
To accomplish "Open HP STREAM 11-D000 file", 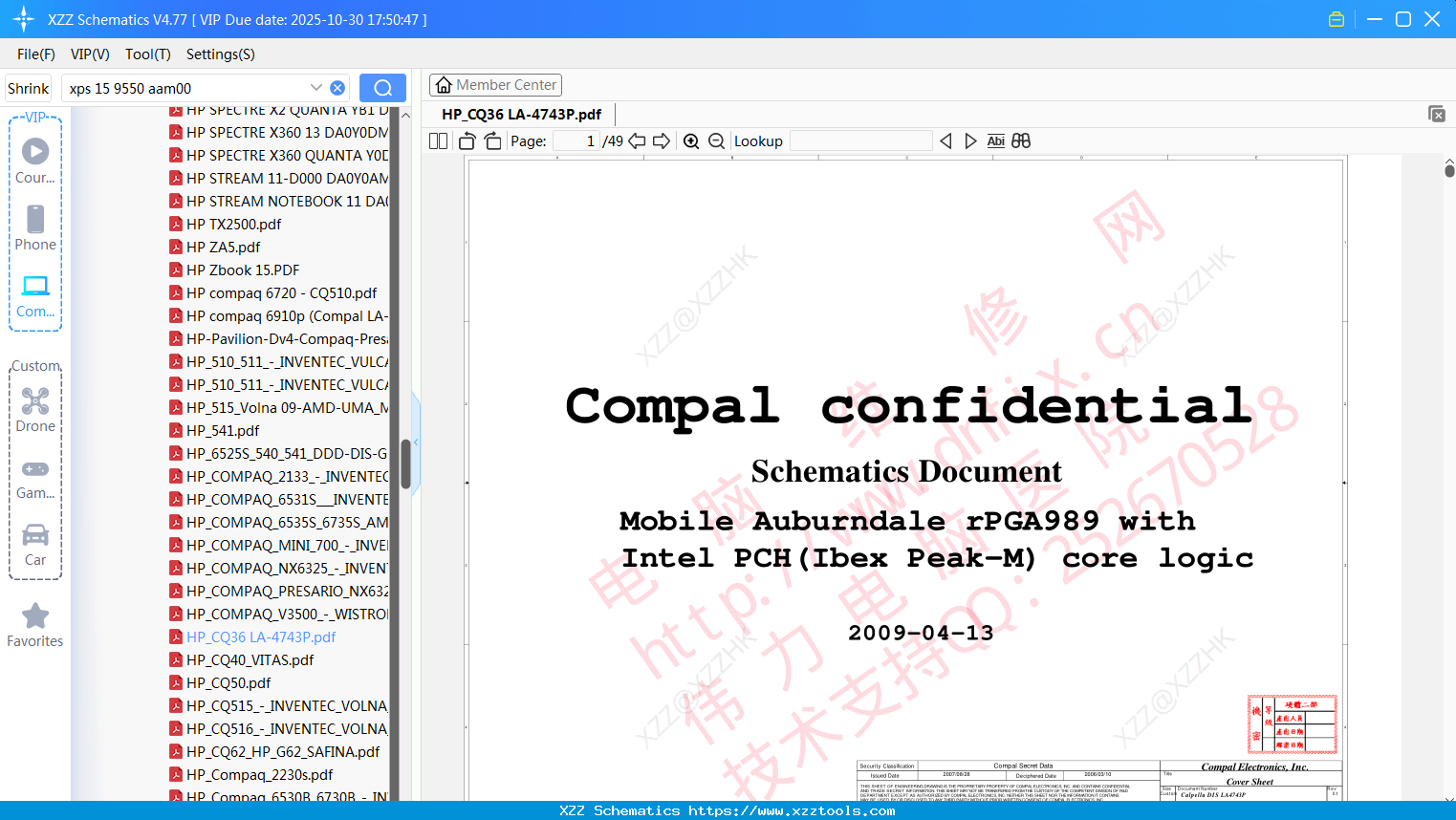I will 278,179.
